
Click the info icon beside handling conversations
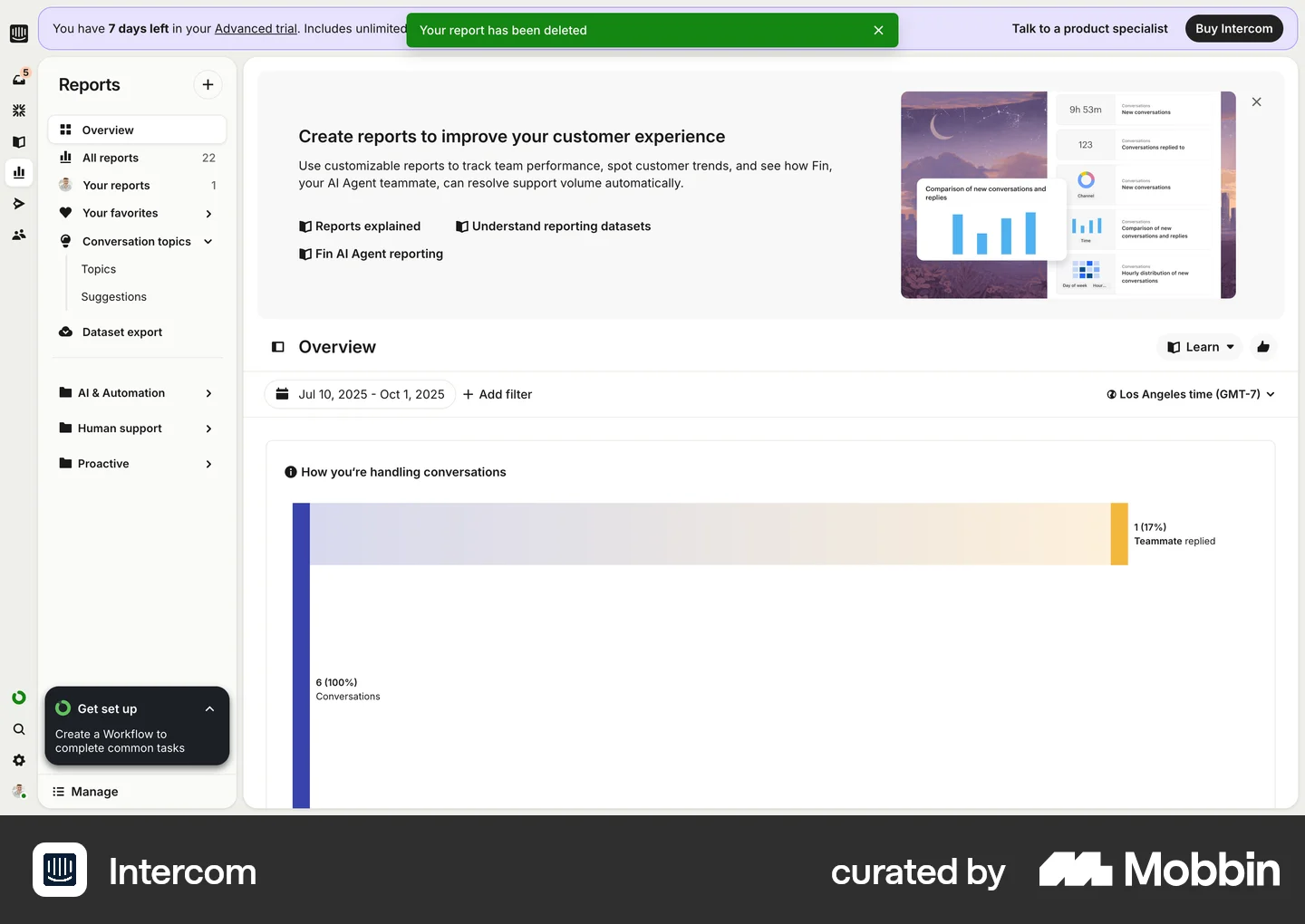pyautogui.click(x=291, y=472)
